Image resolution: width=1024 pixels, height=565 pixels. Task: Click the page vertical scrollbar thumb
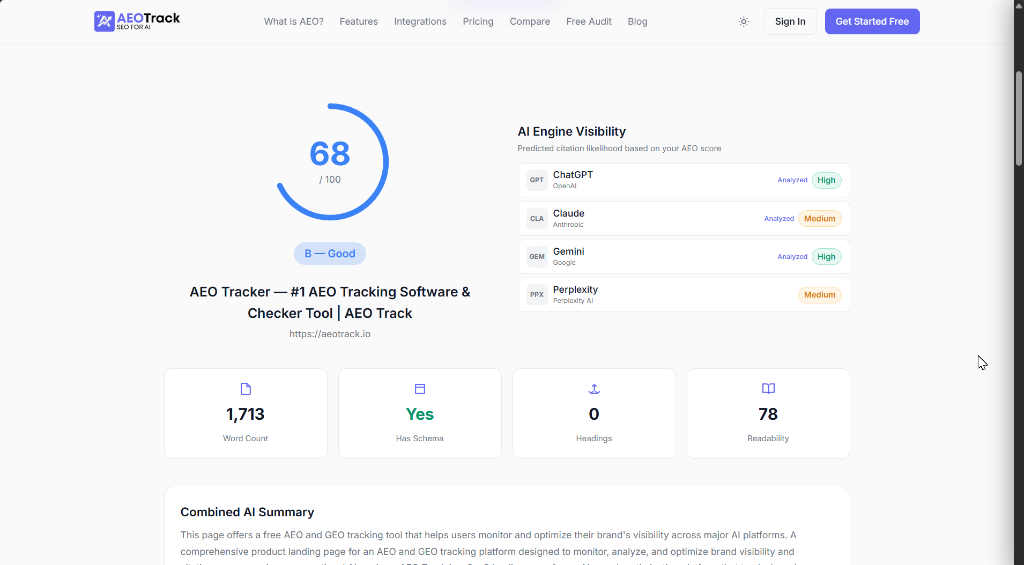[x=1019, y=116]
